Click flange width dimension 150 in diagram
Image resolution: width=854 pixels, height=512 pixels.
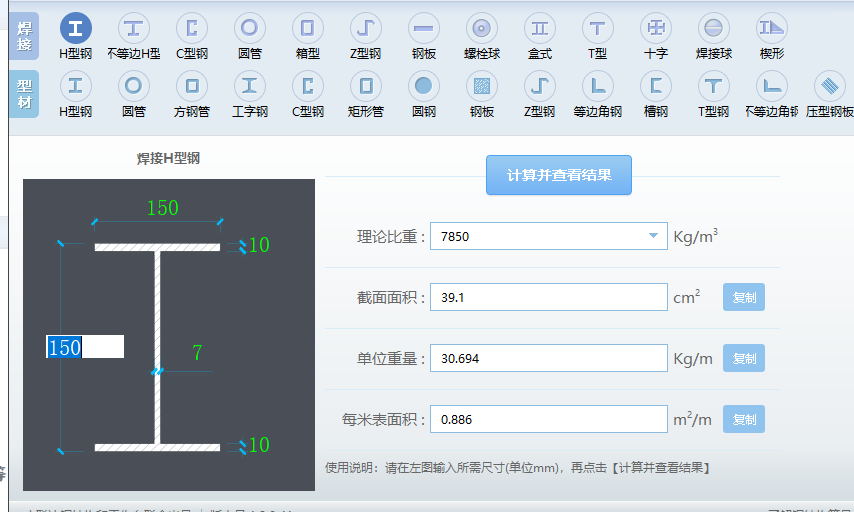click(x=162, y=208)
